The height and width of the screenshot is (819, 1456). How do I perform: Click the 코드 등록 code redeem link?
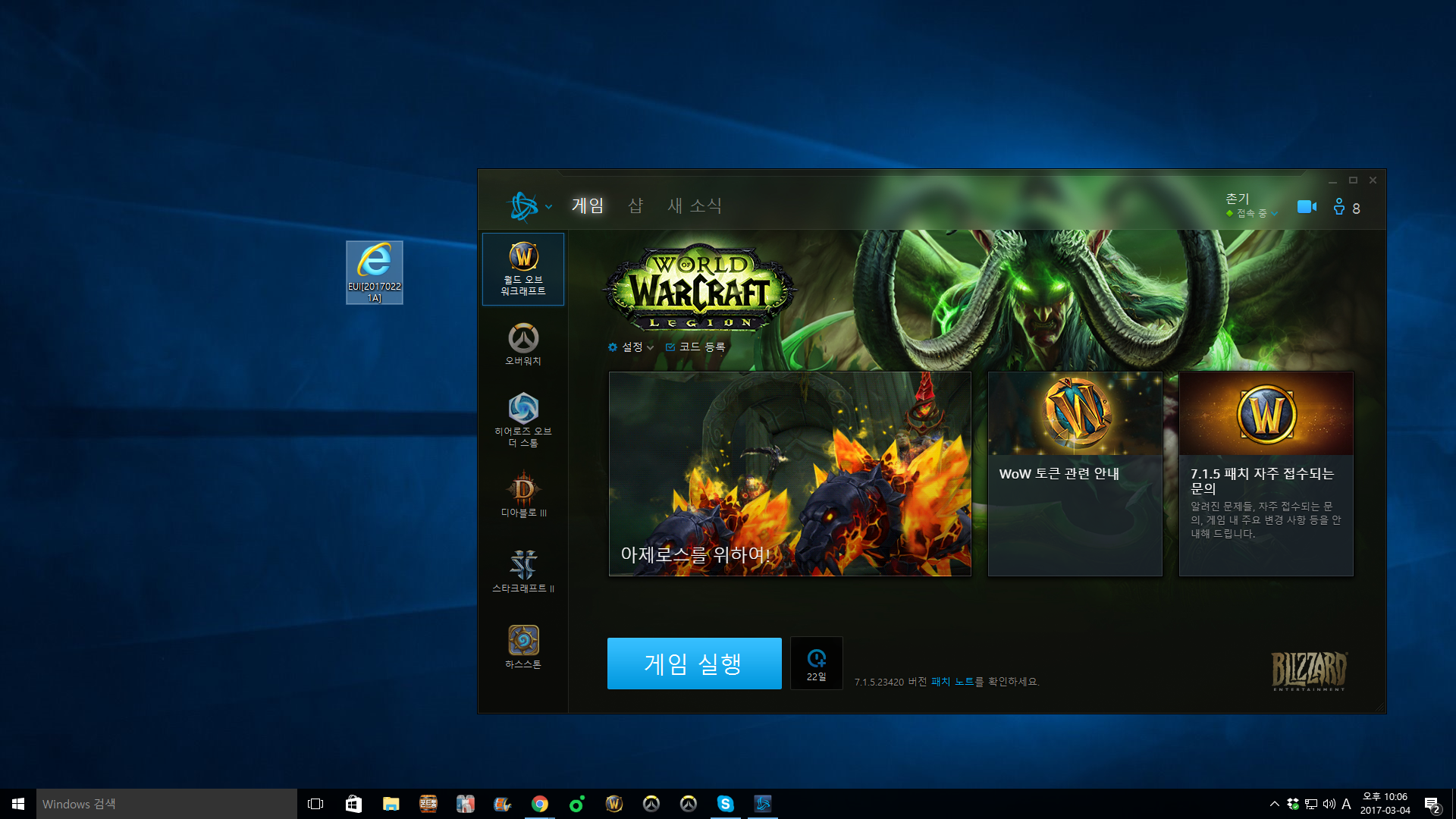point(695,347)
